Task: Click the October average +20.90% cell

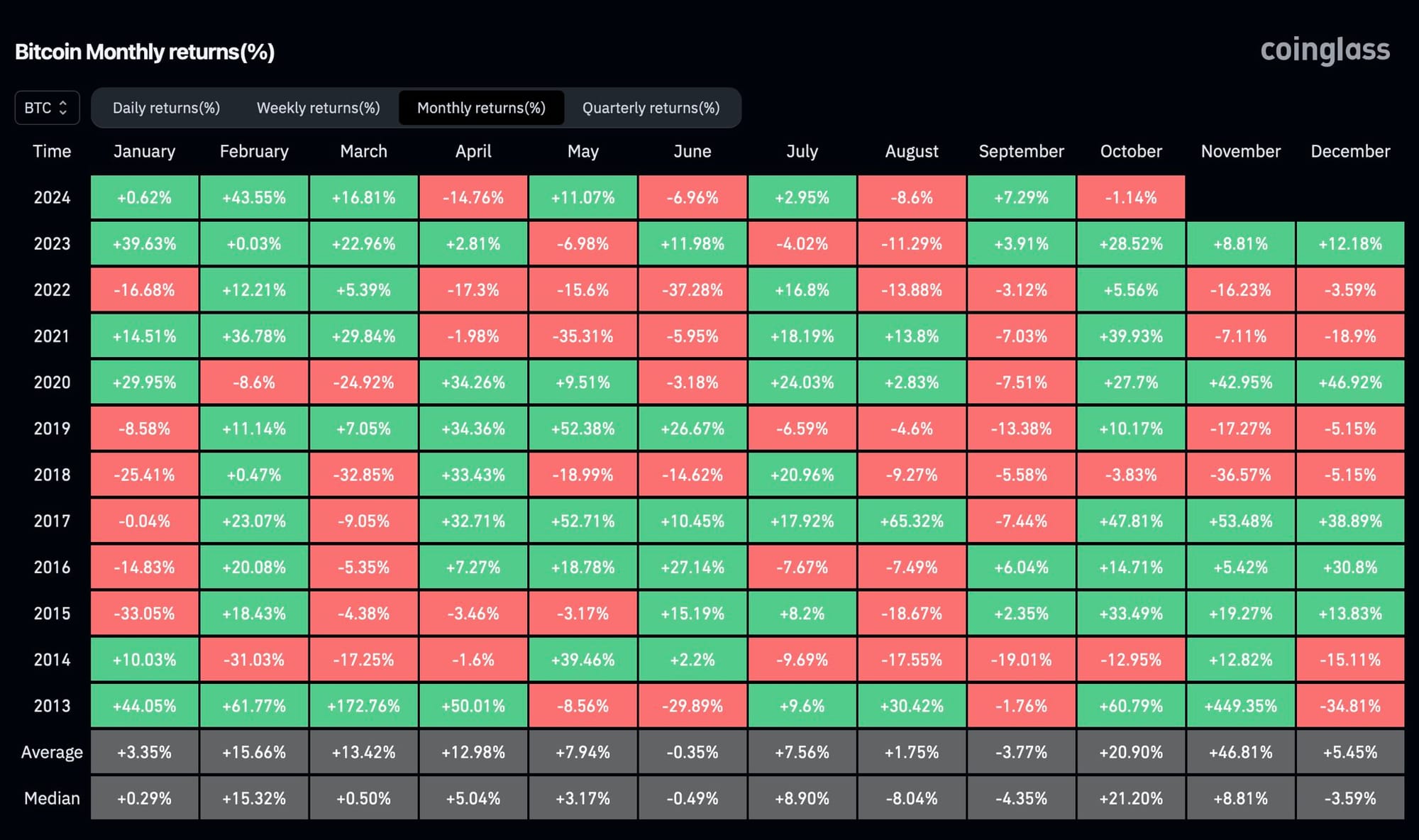Action: click(x=1131, y=752)
